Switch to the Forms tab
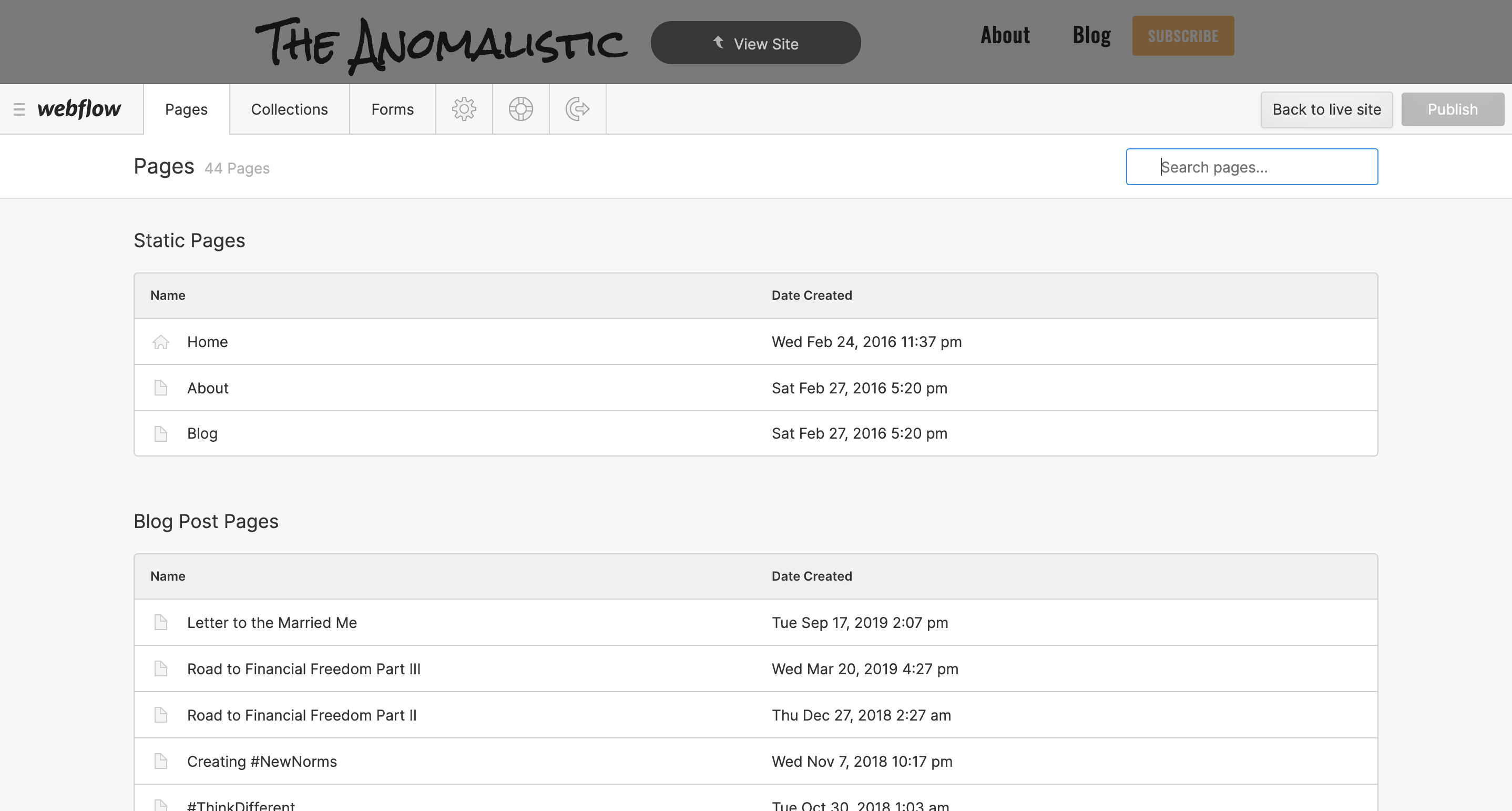1512x811 pixels. (x=393, y=109)
